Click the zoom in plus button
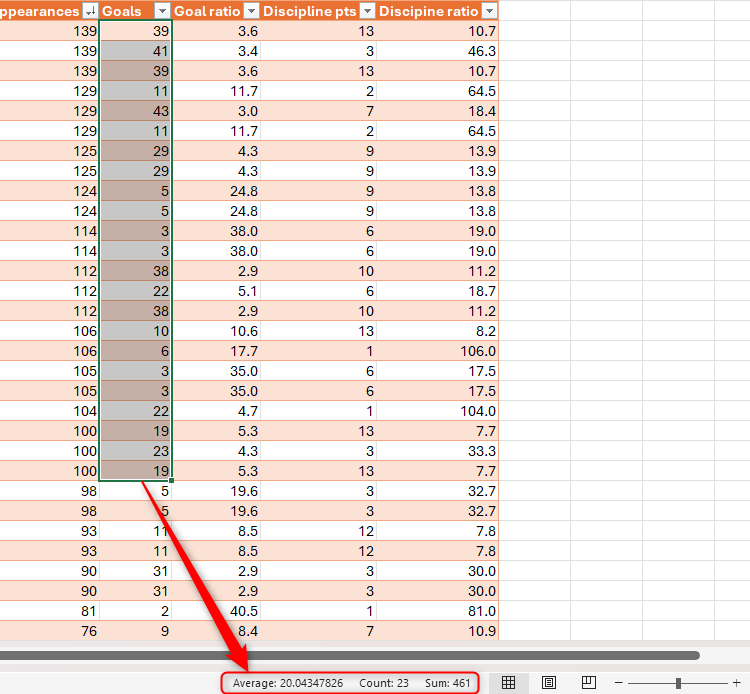750x694 pixels. [x=736, y=683]
